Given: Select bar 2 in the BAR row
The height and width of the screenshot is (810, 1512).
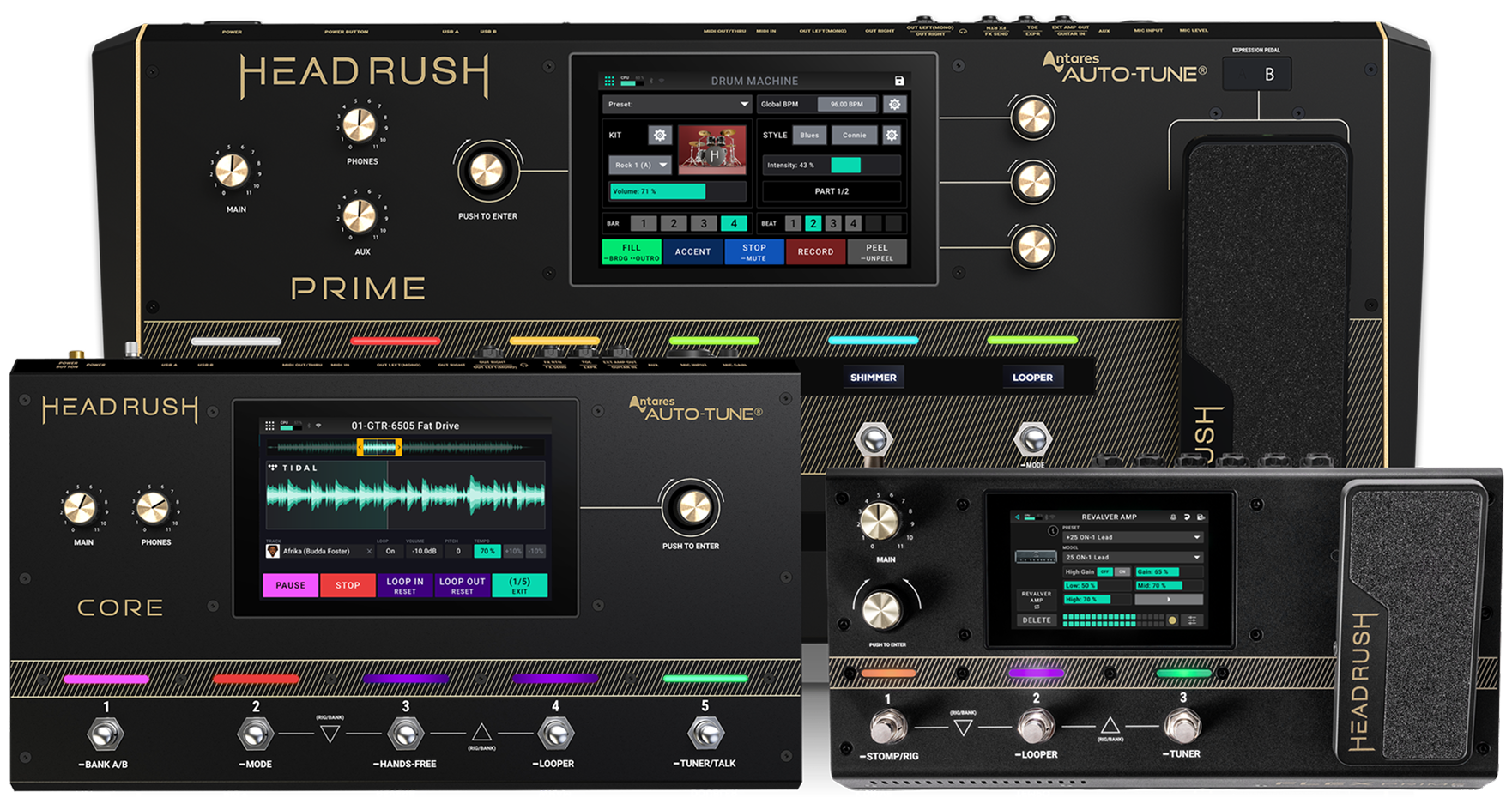Looking at the screenshot, I should pos(673,223).
